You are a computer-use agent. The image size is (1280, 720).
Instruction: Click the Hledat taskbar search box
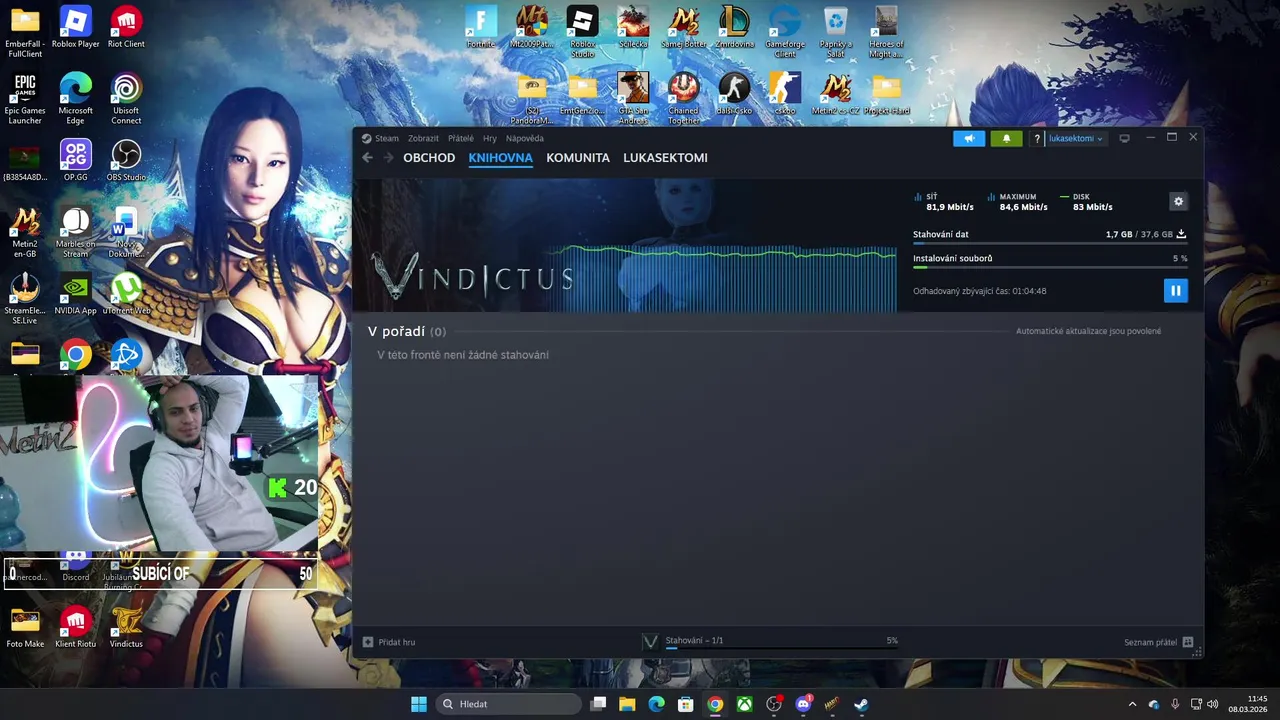click(x=508, y=704)
